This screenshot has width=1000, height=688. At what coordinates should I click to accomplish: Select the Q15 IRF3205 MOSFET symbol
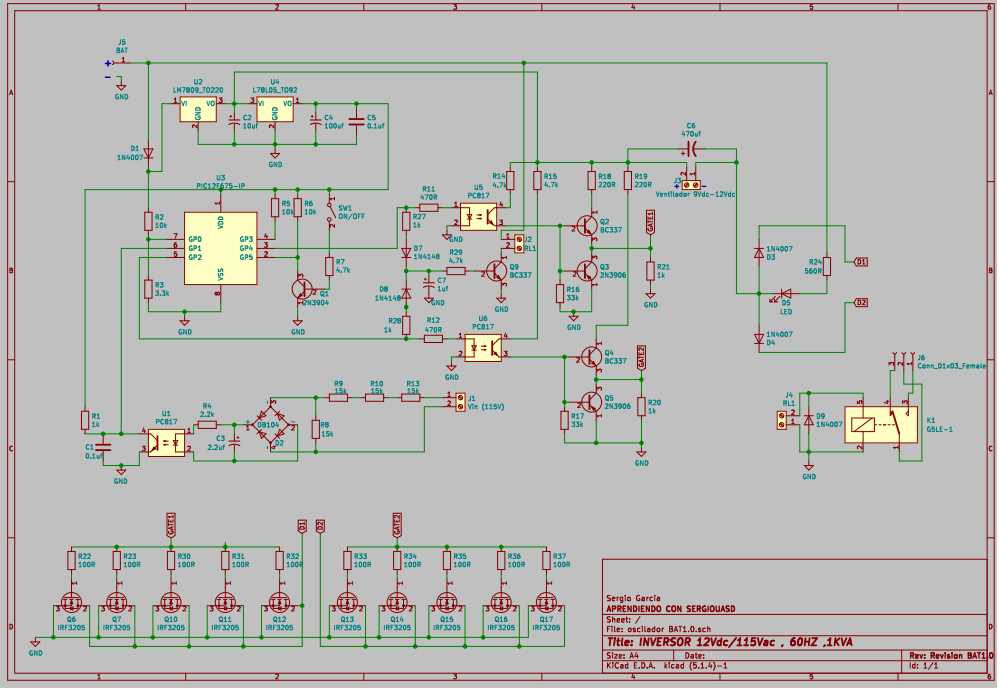[446, 601]
